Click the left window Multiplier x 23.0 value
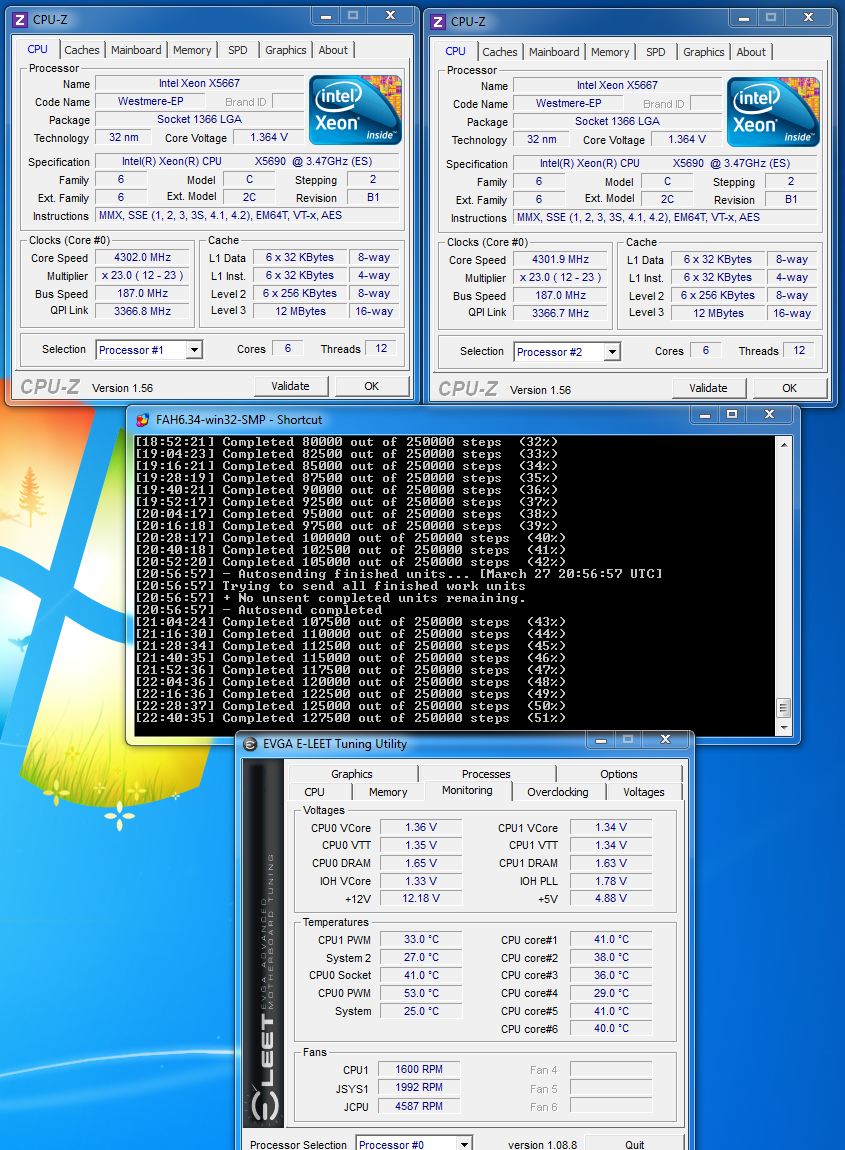Viewport: 845px width, 1150px height. pyautogui.click(x=142, y=276)
